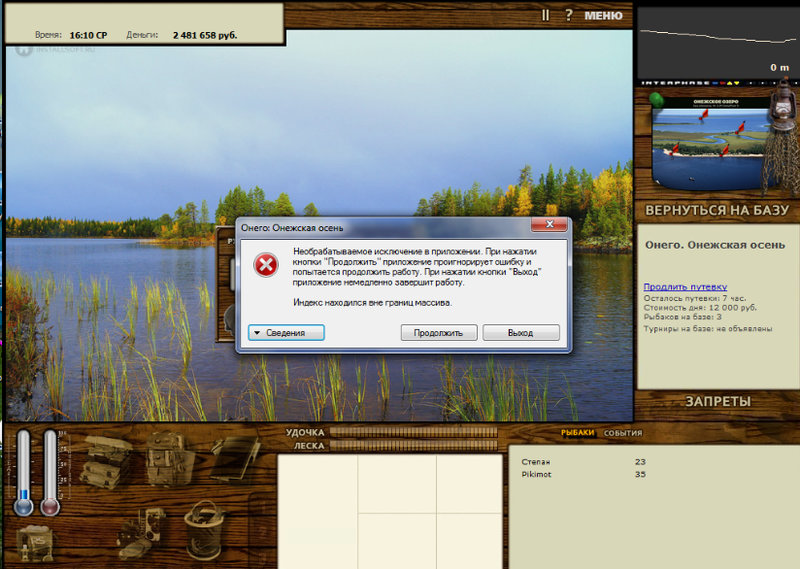Click the blue water thermometer
The height and width of the screenshot is (569, 800).
[x=23, y=473]
